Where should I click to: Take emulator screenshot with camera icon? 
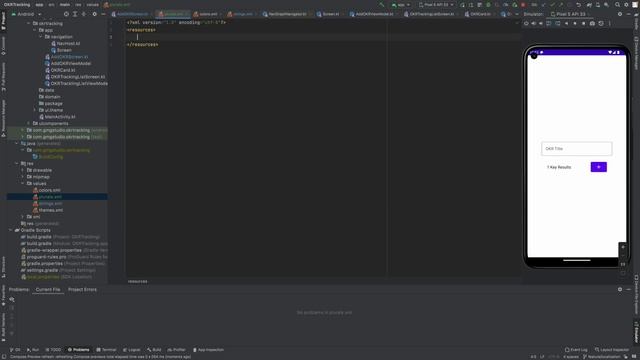(592, 24)
